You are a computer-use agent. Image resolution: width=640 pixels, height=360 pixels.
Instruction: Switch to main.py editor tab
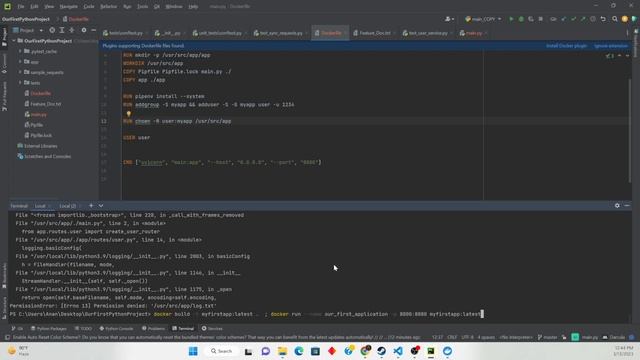tap(473, 33)
